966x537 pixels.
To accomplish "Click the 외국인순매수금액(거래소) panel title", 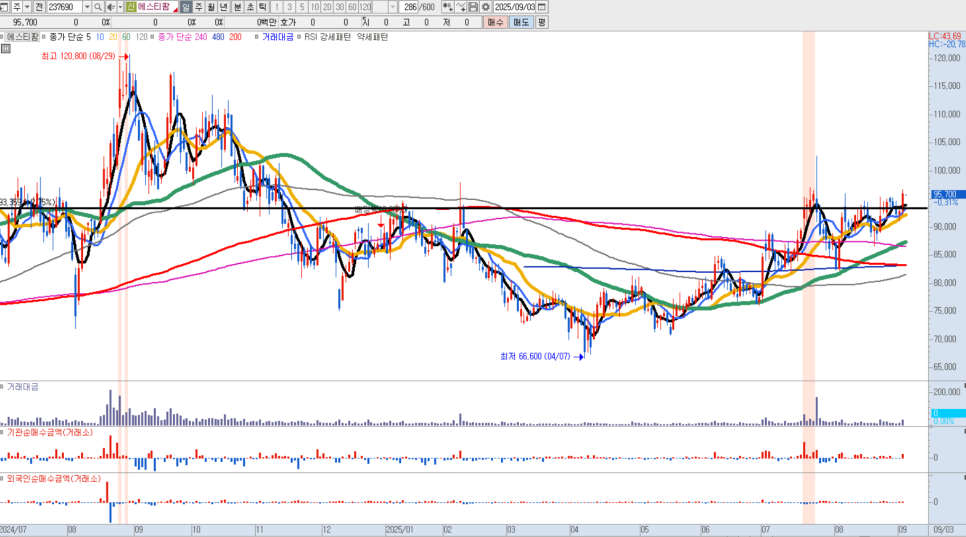I will pos(54,479).
